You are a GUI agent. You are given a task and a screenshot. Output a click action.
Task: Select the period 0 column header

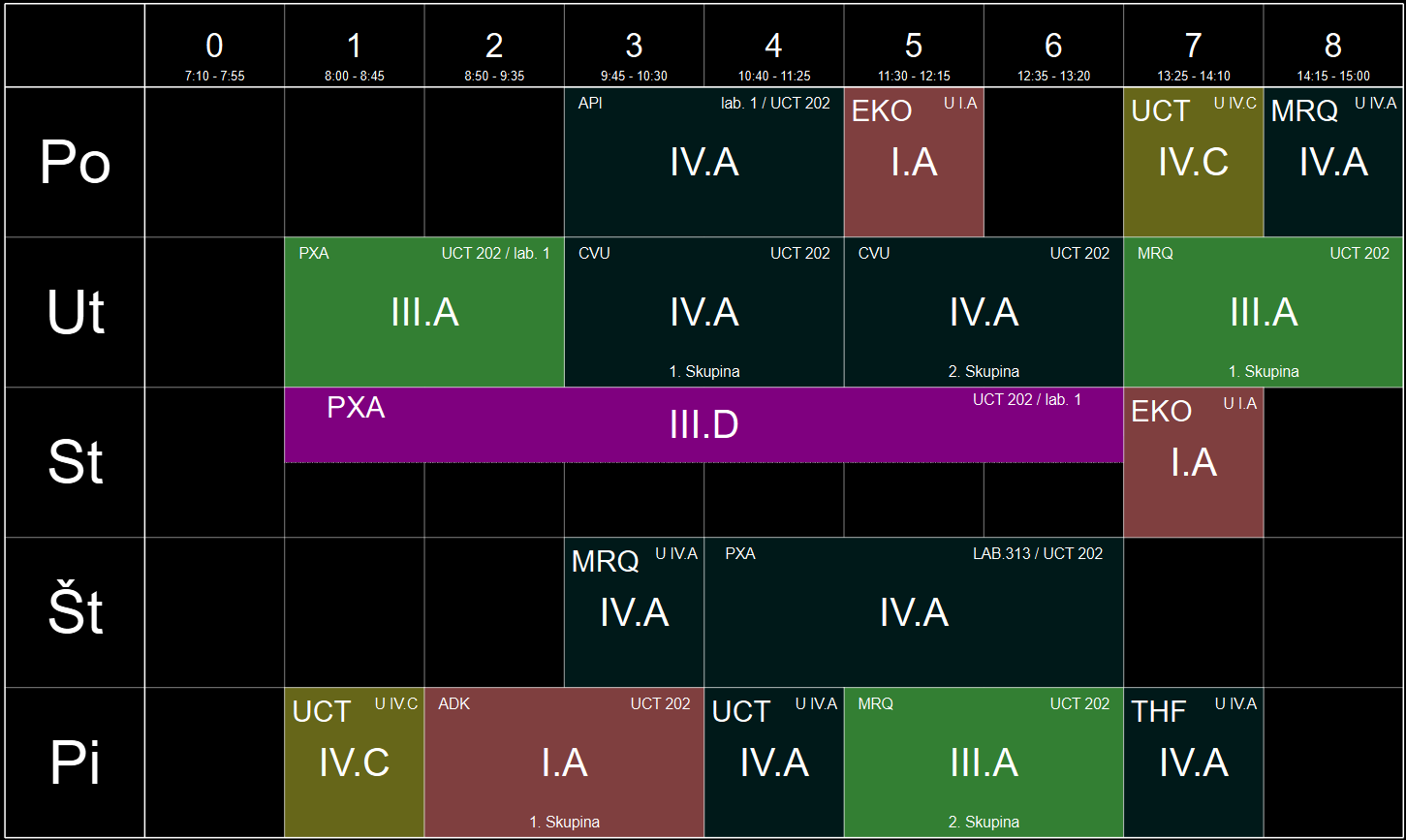click(214, 47)
